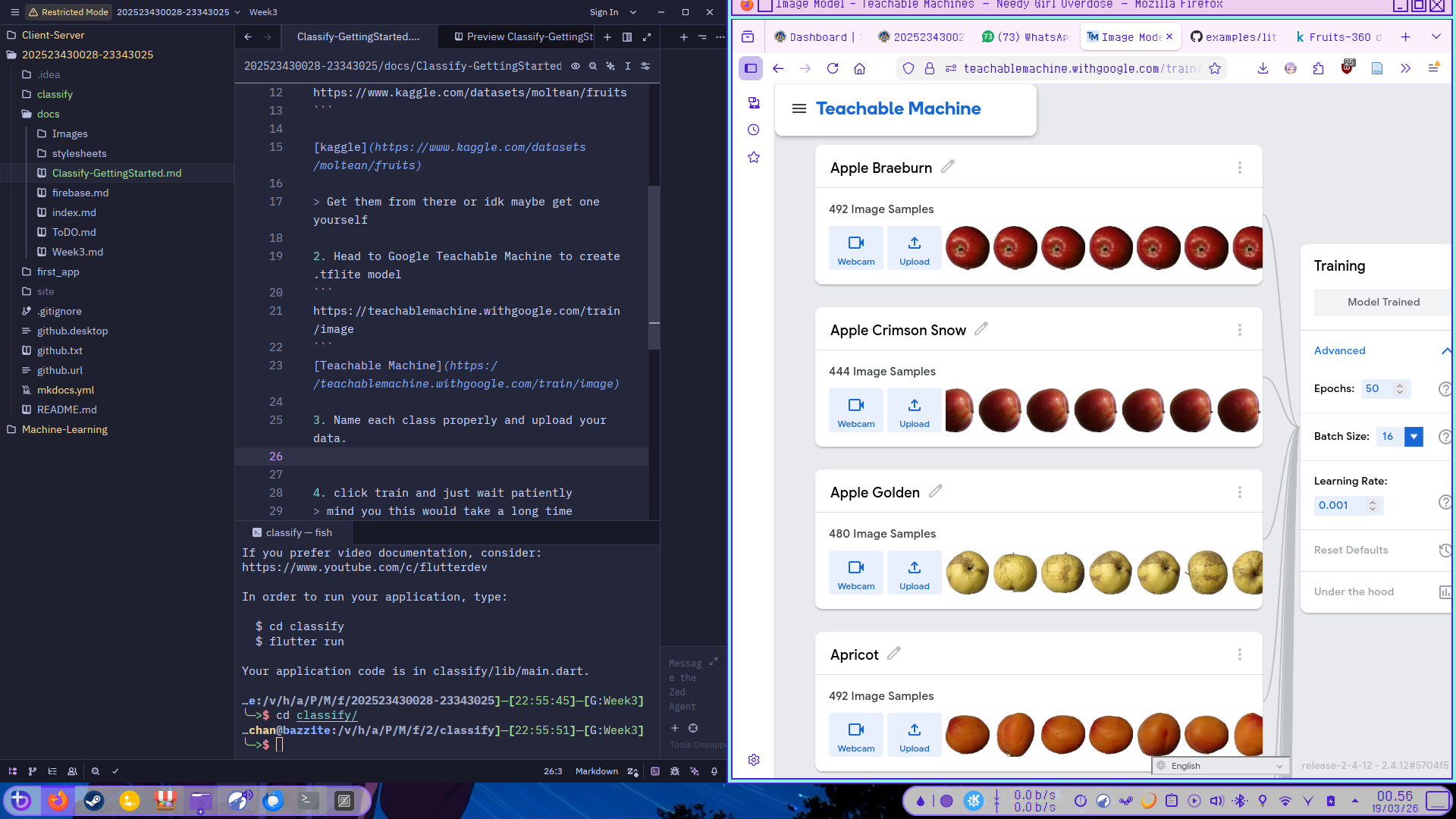The height and width of the screenshot is (819, 1456).
Task: Toggle the markdown preview eye icon
Action: [x=576, y=66]
